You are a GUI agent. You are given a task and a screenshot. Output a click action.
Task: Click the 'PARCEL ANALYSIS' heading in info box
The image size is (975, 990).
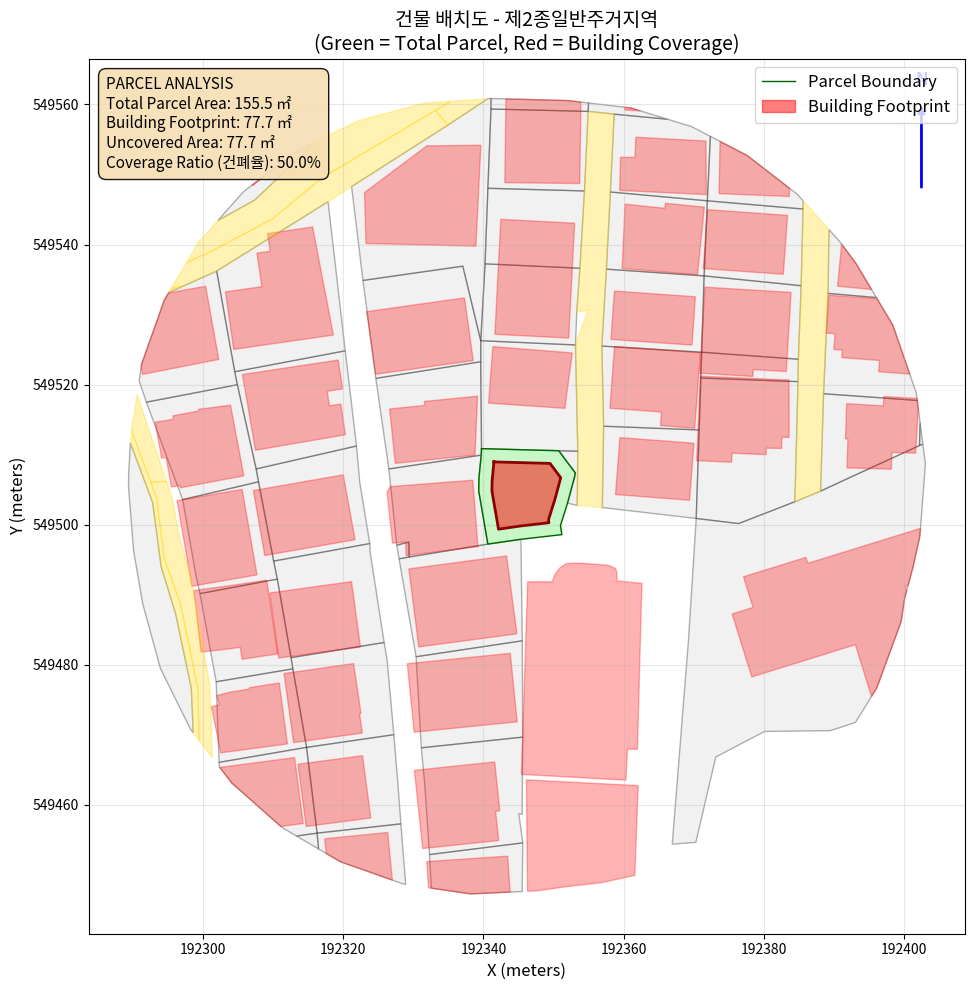(x=169, y=83)
